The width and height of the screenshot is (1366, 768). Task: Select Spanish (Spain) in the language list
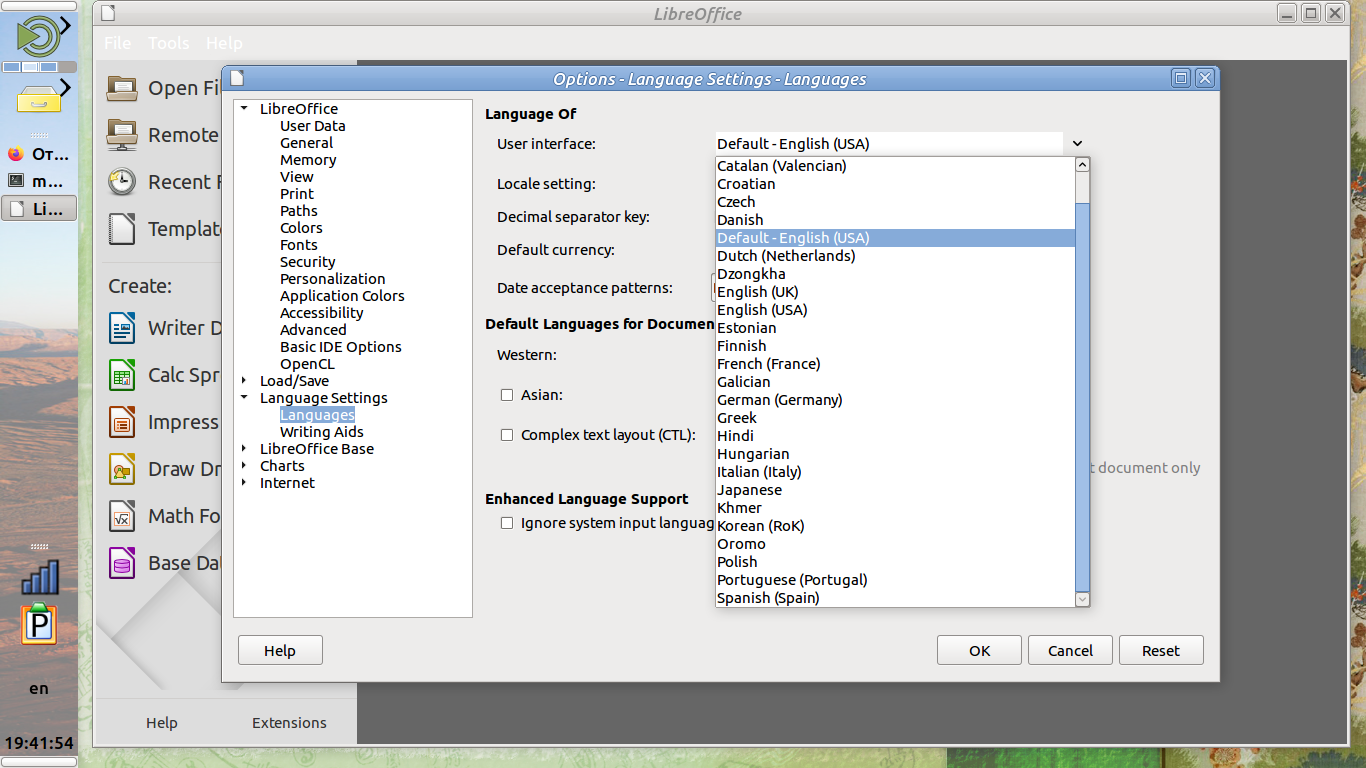point(896,598)
